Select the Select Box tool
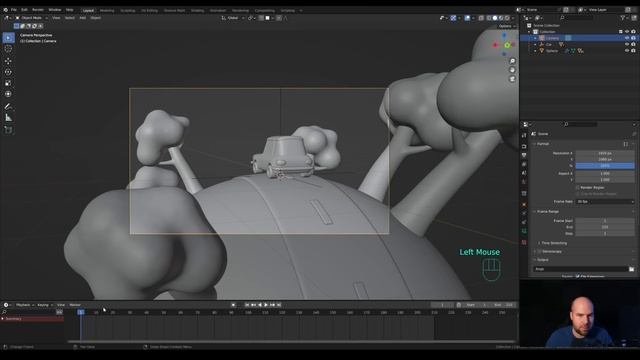640x360 pixels. tap(8, 38)
